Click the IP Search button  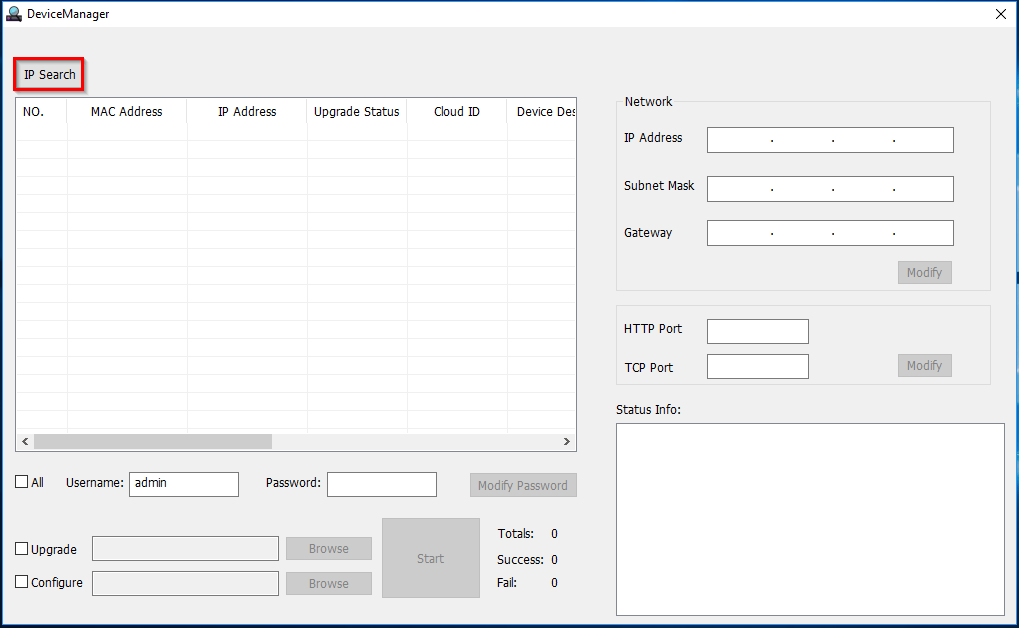point(49,75)
